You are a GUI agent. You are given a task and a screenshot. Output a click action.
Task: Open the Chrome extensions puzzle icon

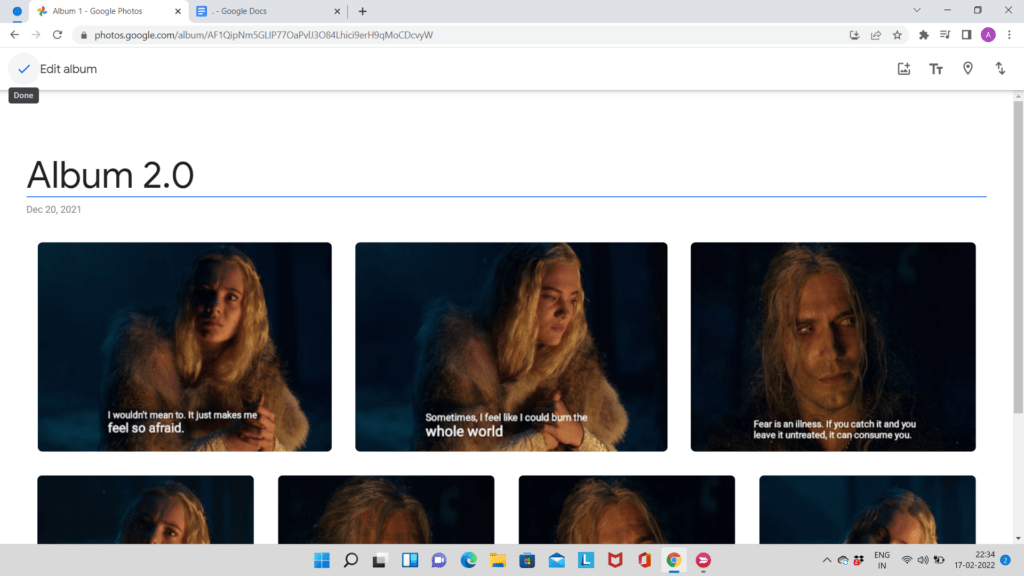(x=922, y=34)
